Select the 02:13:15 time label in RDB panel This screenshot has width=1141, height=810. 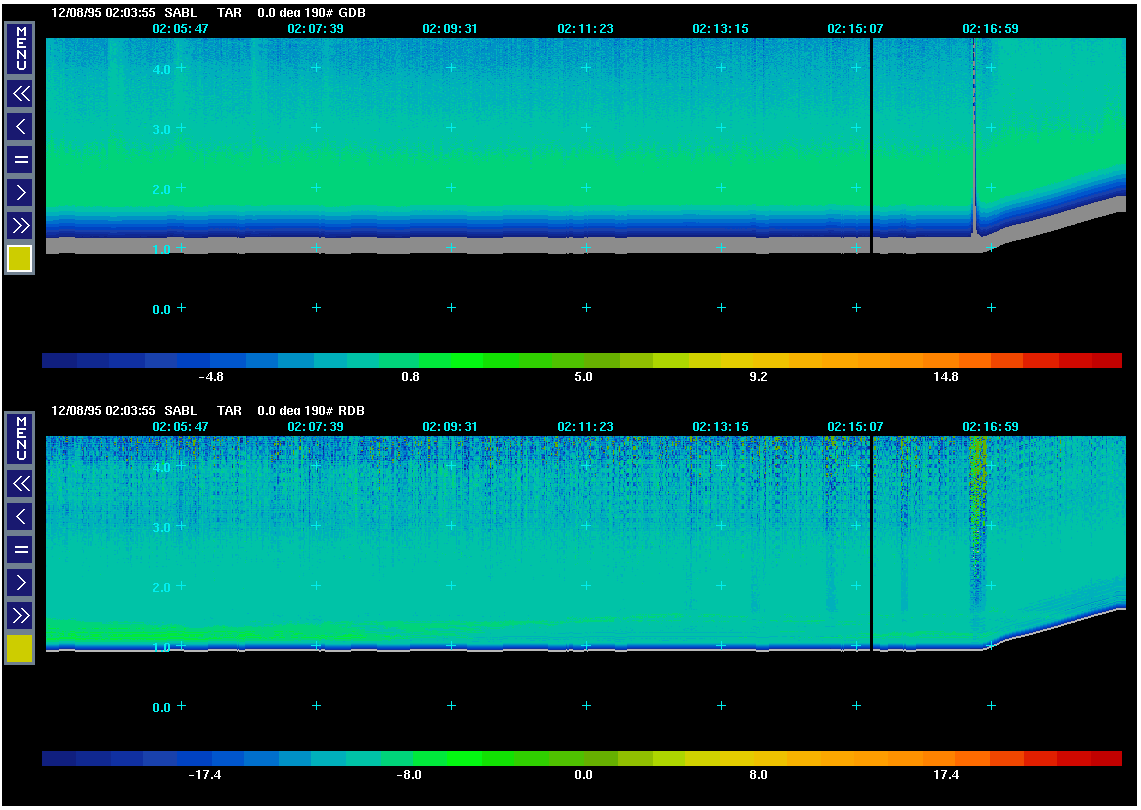tap(720, 427)
